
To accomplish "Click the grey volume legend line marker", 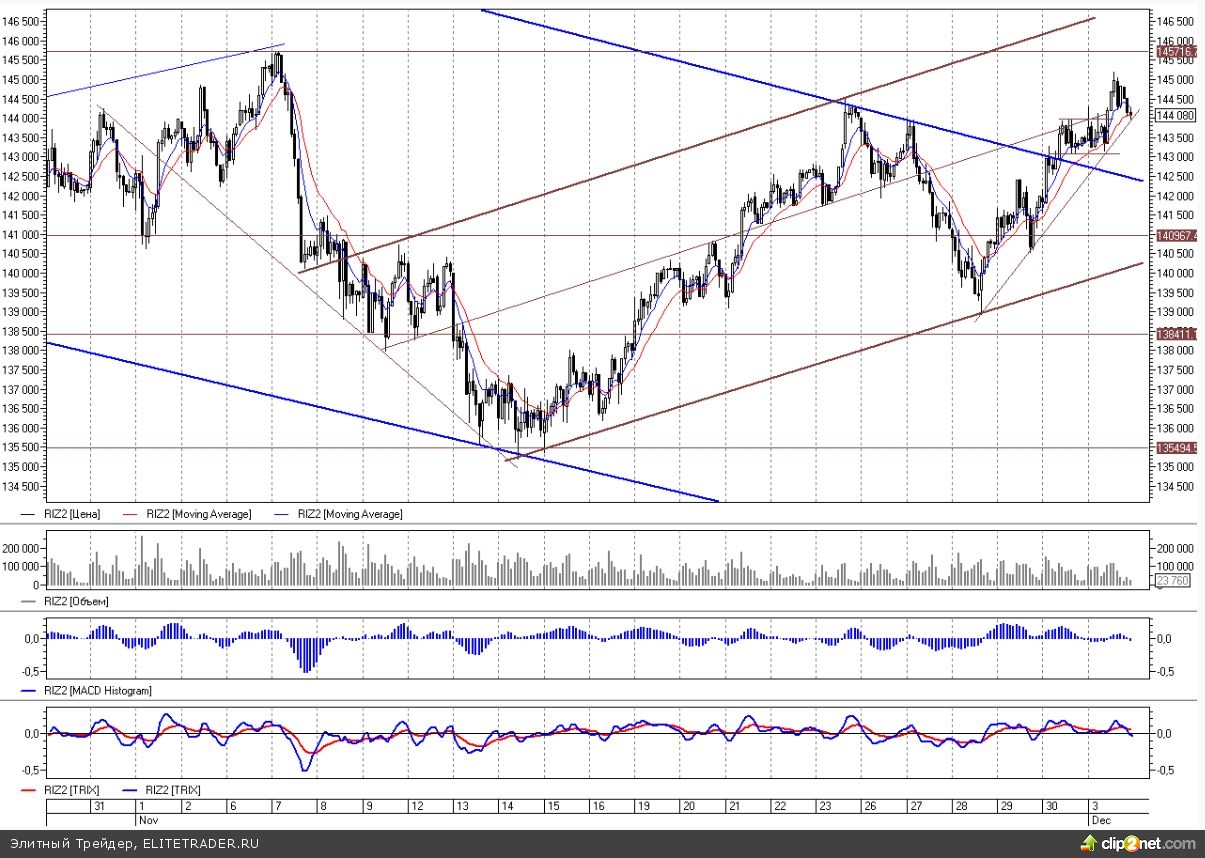I will (30, 601).
